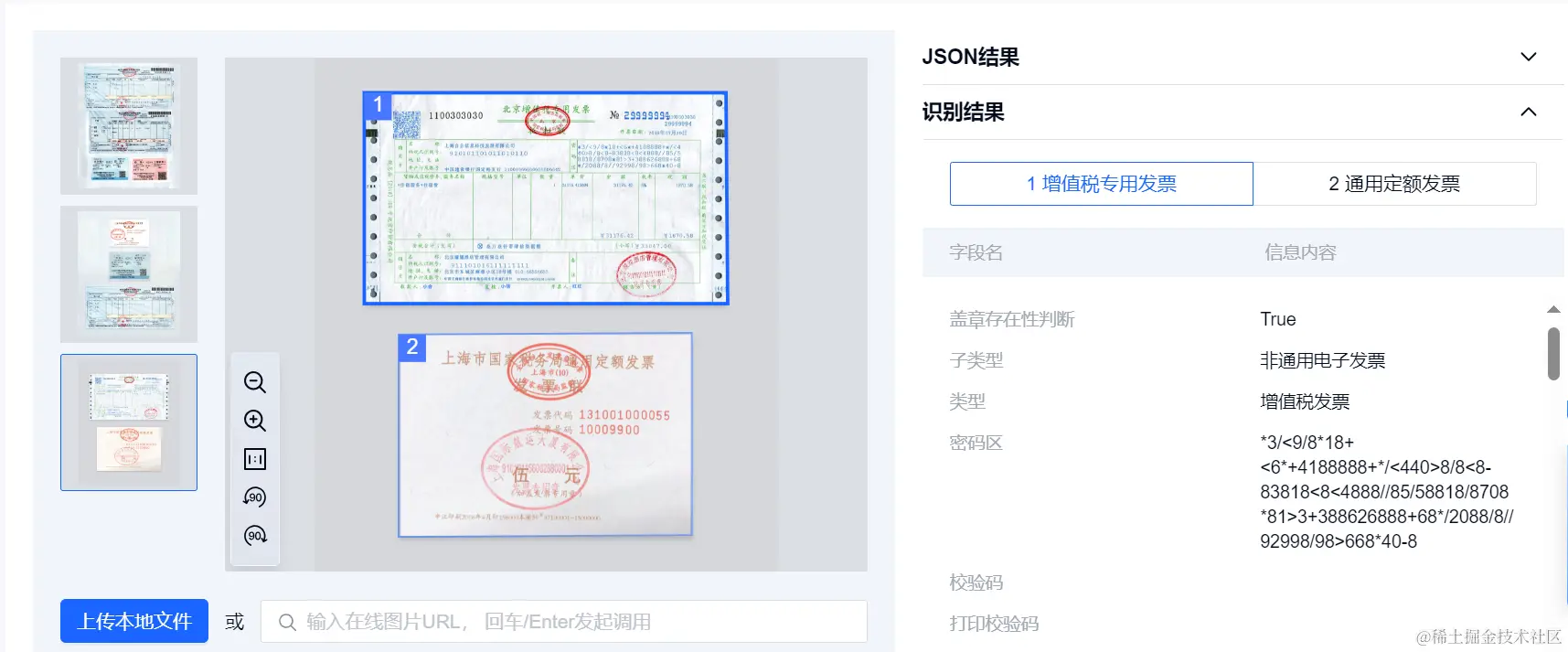Click the 密码区 field name
The height and width of the screenshot is (652, 1568).
(976, 443)
